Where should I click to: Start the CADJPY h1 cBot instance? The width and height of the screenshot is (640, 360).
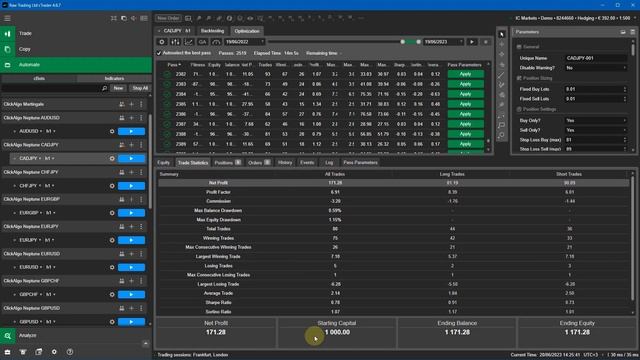pos(131,158)
